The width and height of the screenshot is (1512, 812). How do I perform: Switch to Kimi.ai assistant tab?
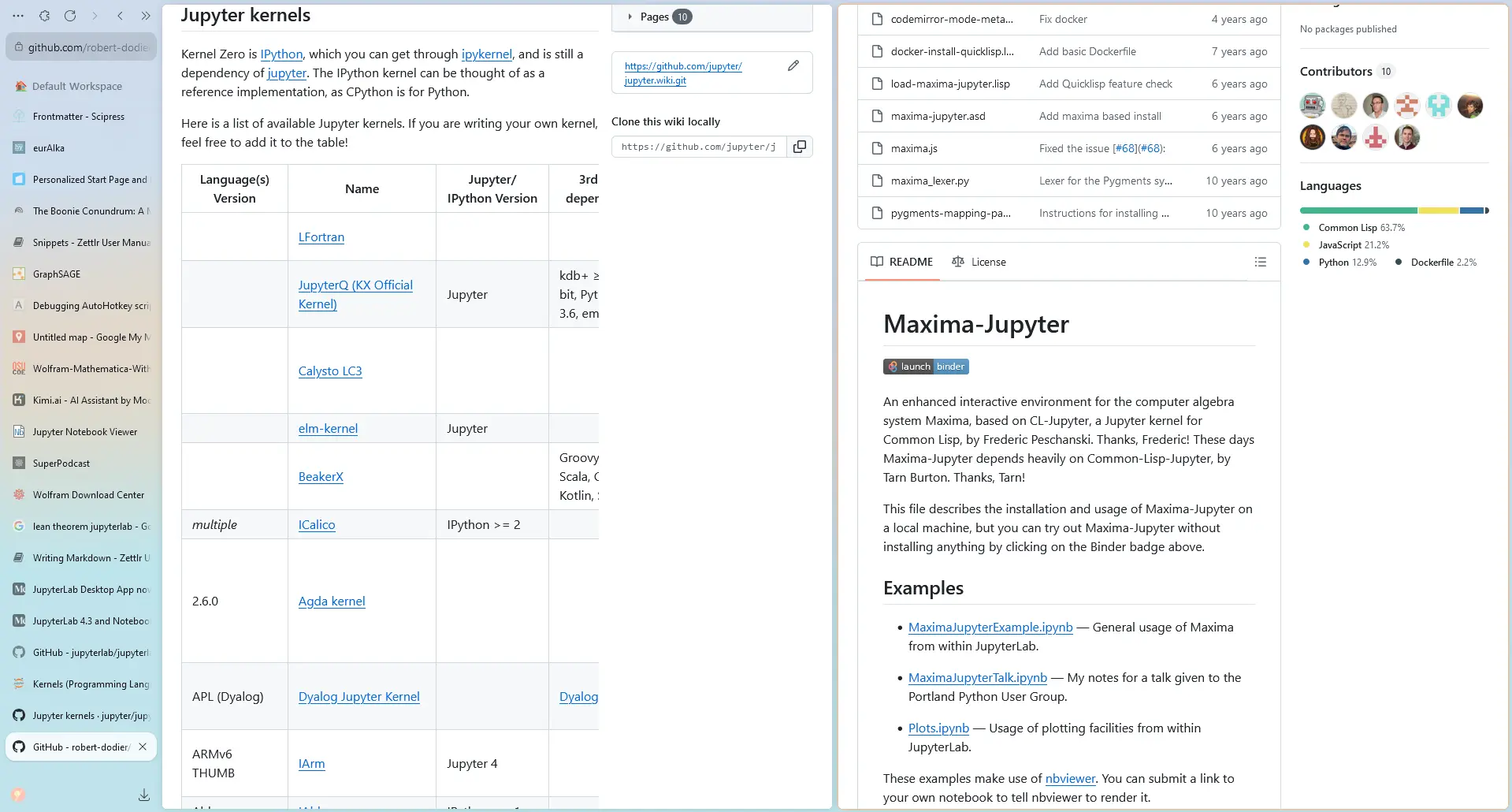click(x=81, y=400)
